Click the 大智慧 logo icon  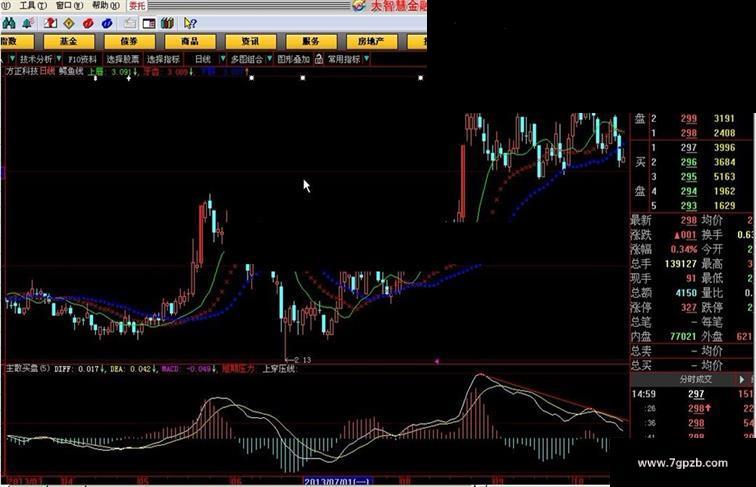[x=359, y=6]
